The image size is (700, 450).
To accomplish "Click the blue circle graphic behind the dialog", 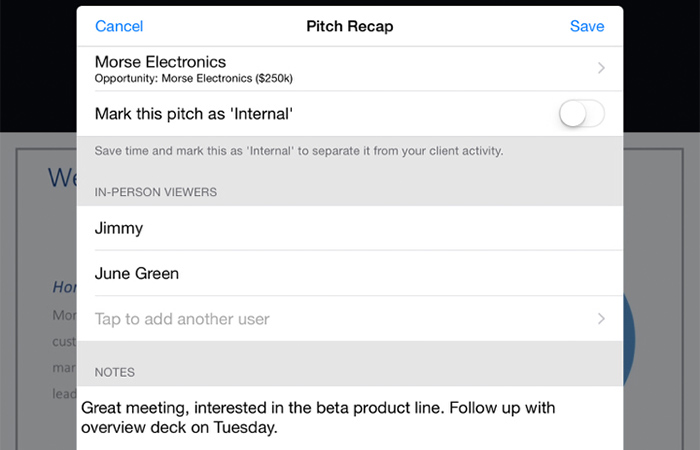I will (x=629, y=339).
